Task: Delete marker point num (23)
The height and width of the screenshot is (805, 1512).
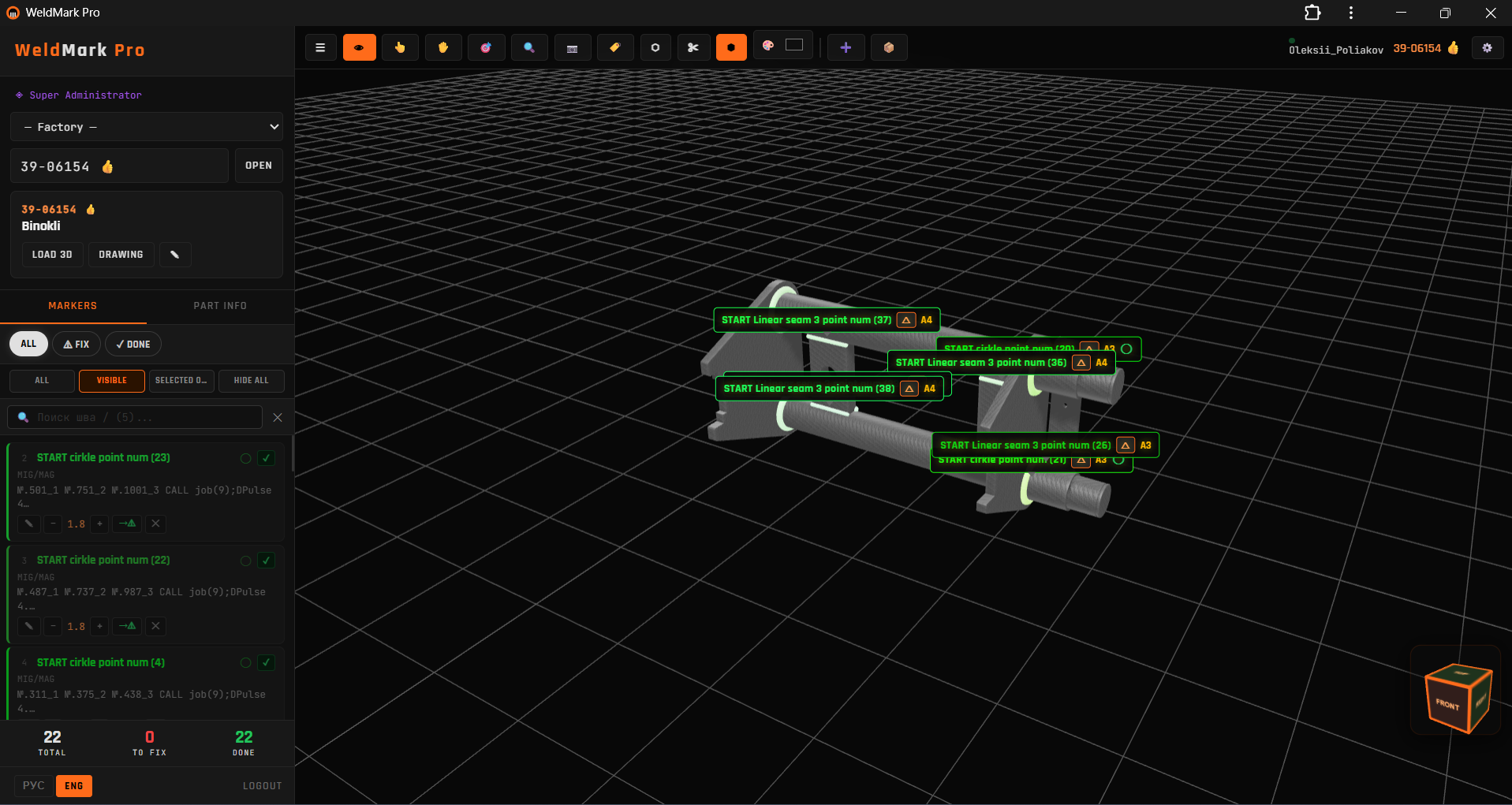Action: point(155,524)
